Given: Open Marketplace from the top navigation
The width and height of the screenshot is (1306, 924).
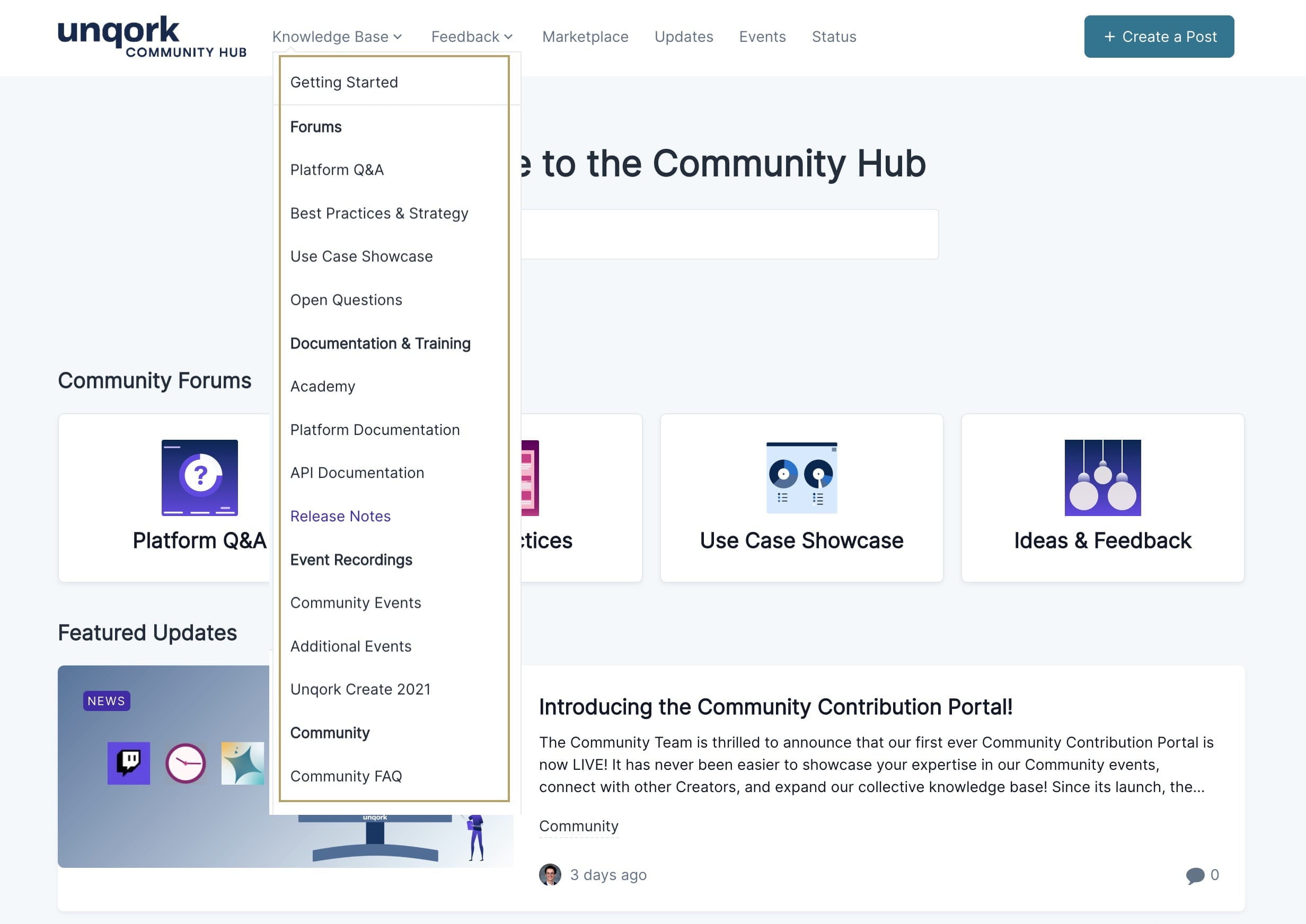Looking at the screenshot, I should click(586, 37).
